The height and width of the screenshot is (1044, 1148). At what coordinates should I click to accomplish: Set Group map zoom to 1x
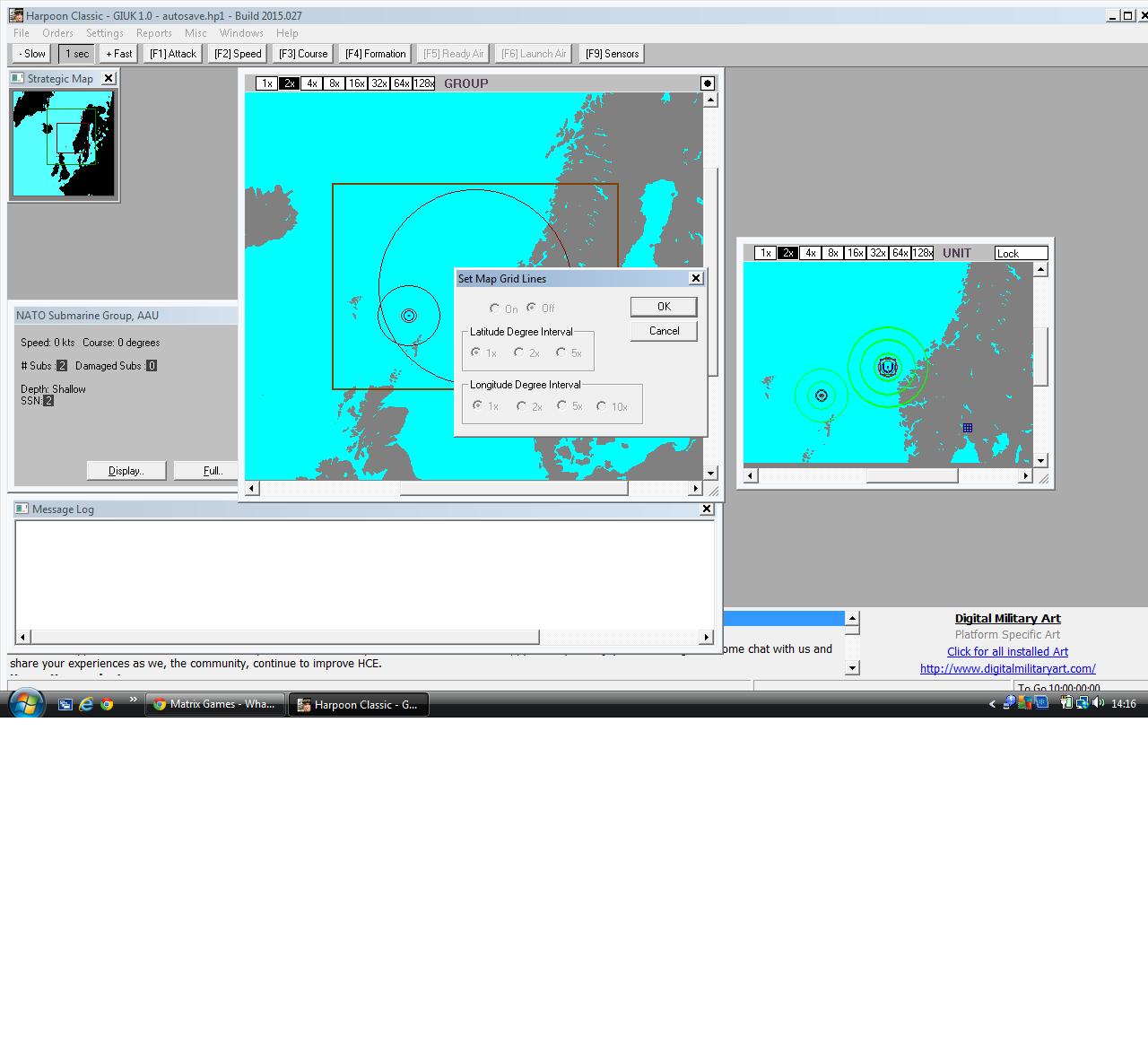(266, 83)
